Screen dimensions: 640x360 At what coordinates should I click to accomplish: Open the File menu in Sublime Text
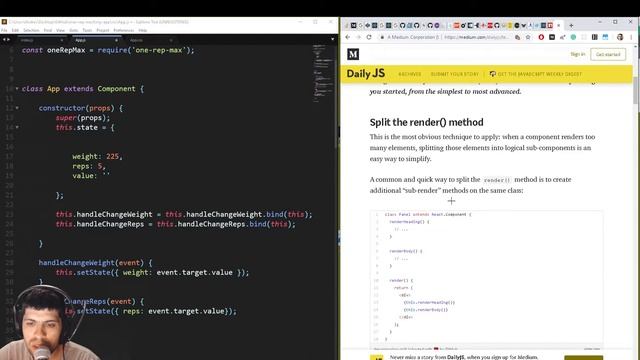click(x=4, y=30)
